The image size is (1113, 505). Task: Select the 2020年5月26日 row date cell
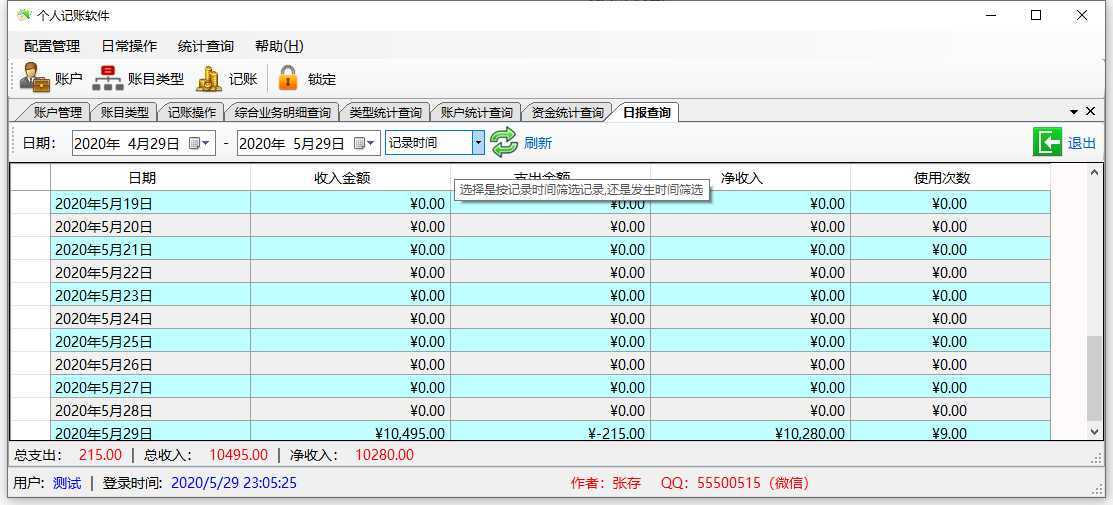coord(150,364)
